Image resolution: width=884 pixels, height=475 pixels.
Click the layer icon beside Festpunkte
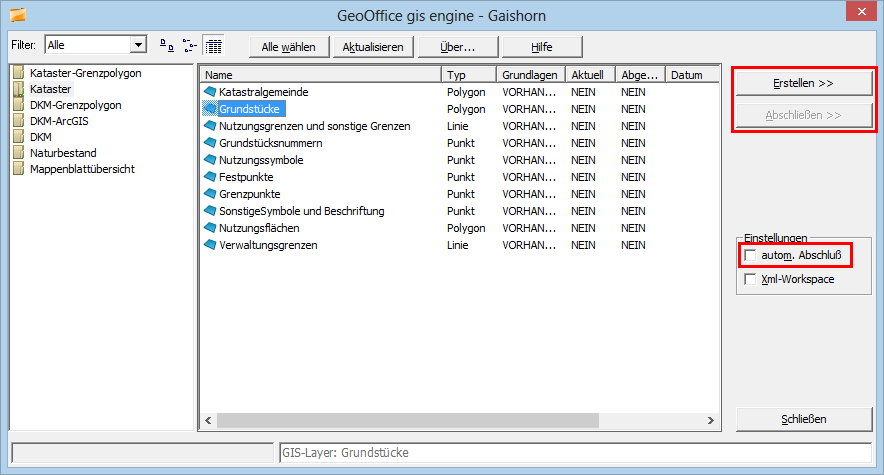click(210, 176)
